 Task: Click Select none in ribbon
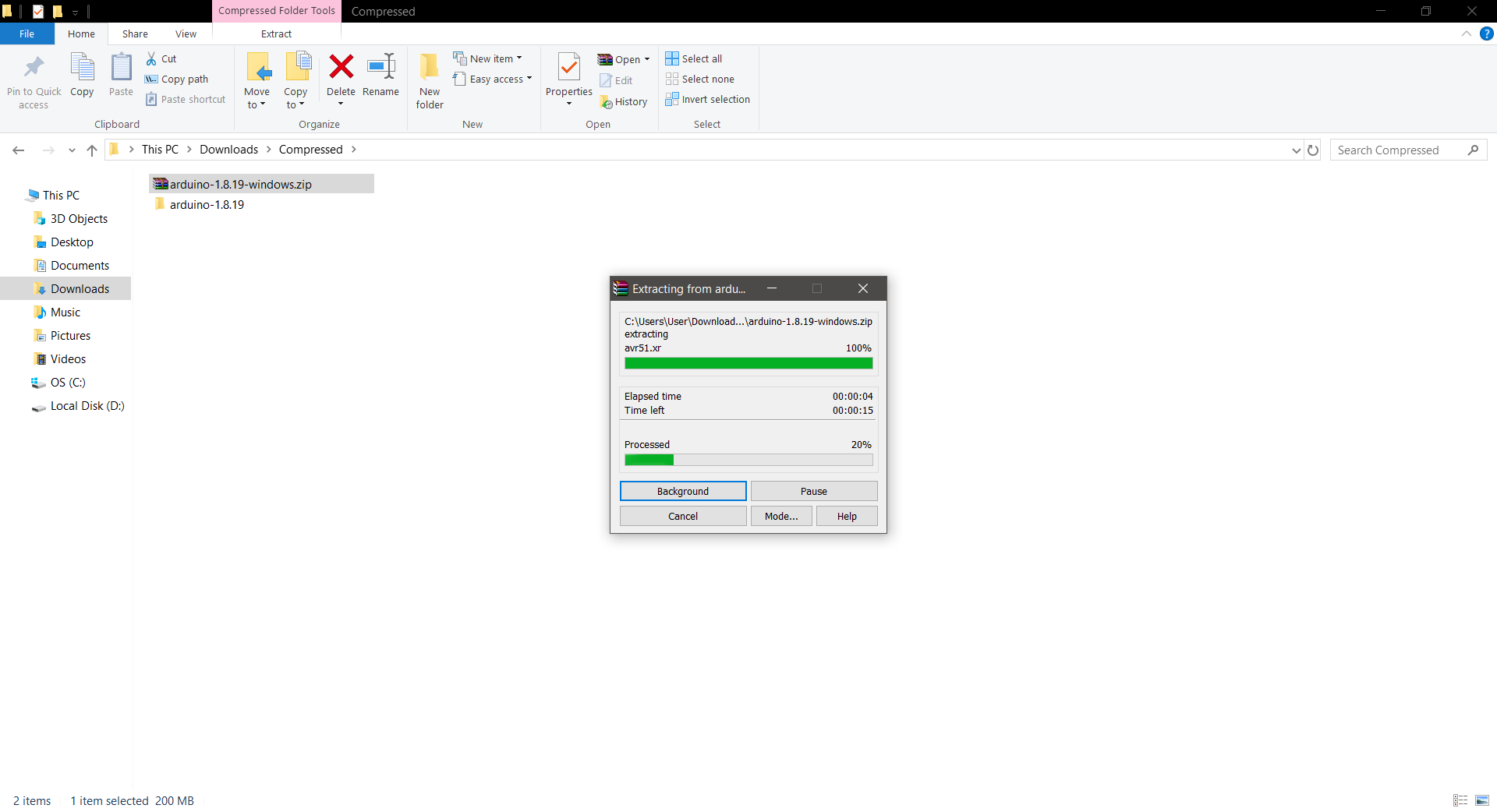[x=700, y=79]
